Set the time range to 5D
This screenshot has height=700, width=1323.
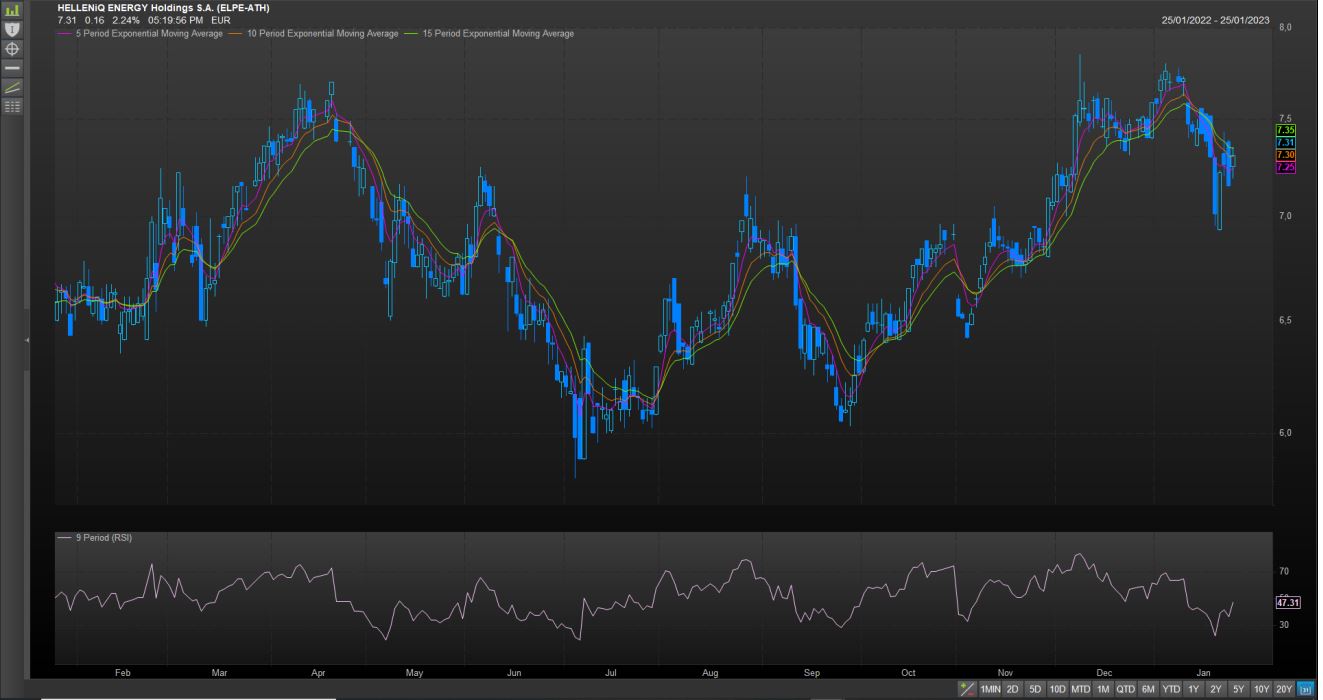(1035, 689)
